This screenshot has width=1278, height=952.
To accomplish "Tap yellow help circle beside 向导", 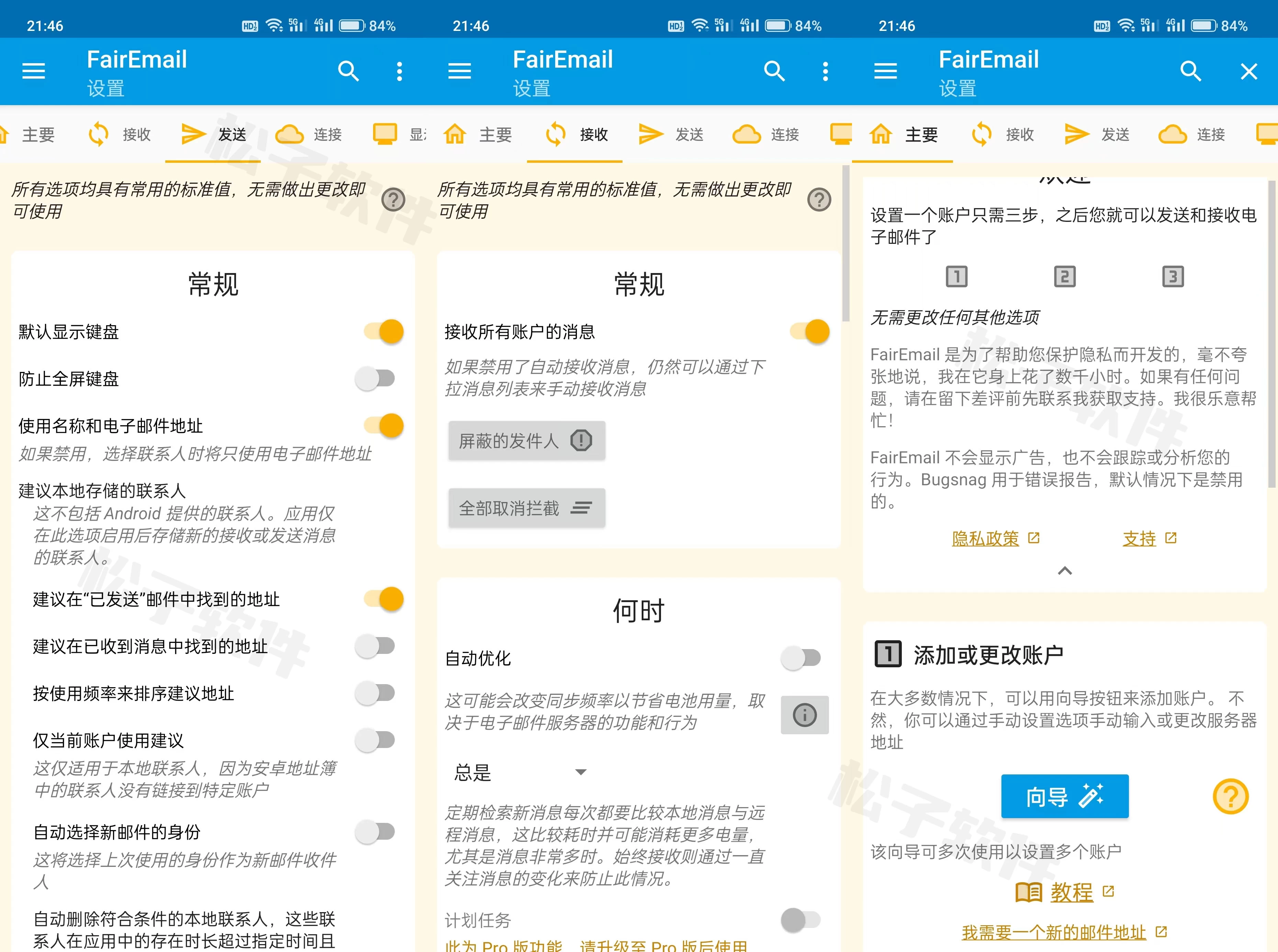I will tap(1231, 796).
